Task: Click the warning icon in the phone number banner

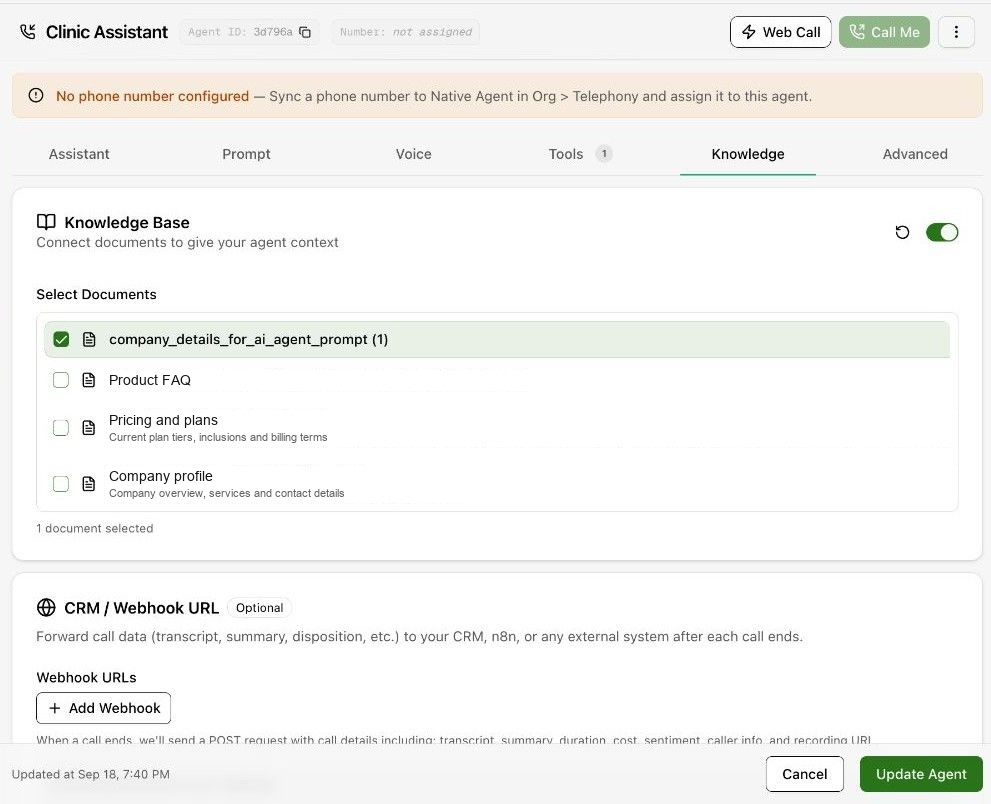Action: 36,95
